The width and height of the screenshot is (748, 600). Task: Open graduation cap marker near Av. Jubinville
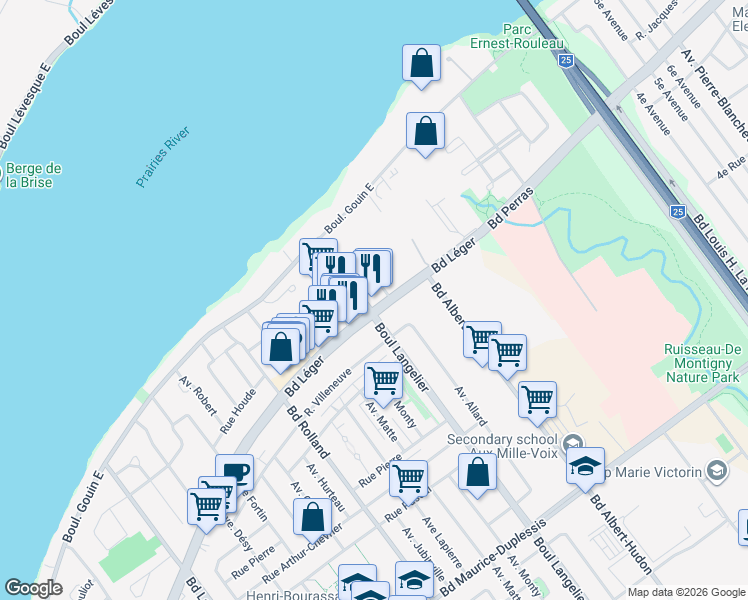(x=415, y=578)
